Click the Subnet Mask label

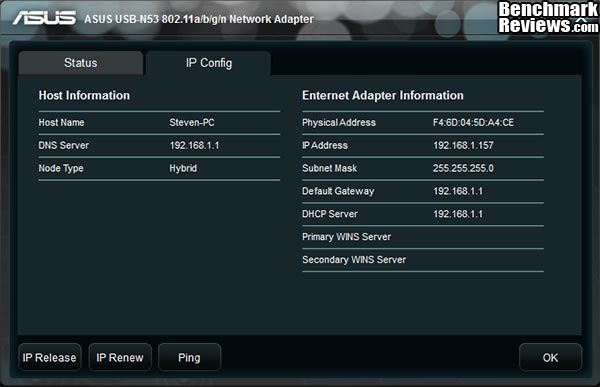point(329,168)
